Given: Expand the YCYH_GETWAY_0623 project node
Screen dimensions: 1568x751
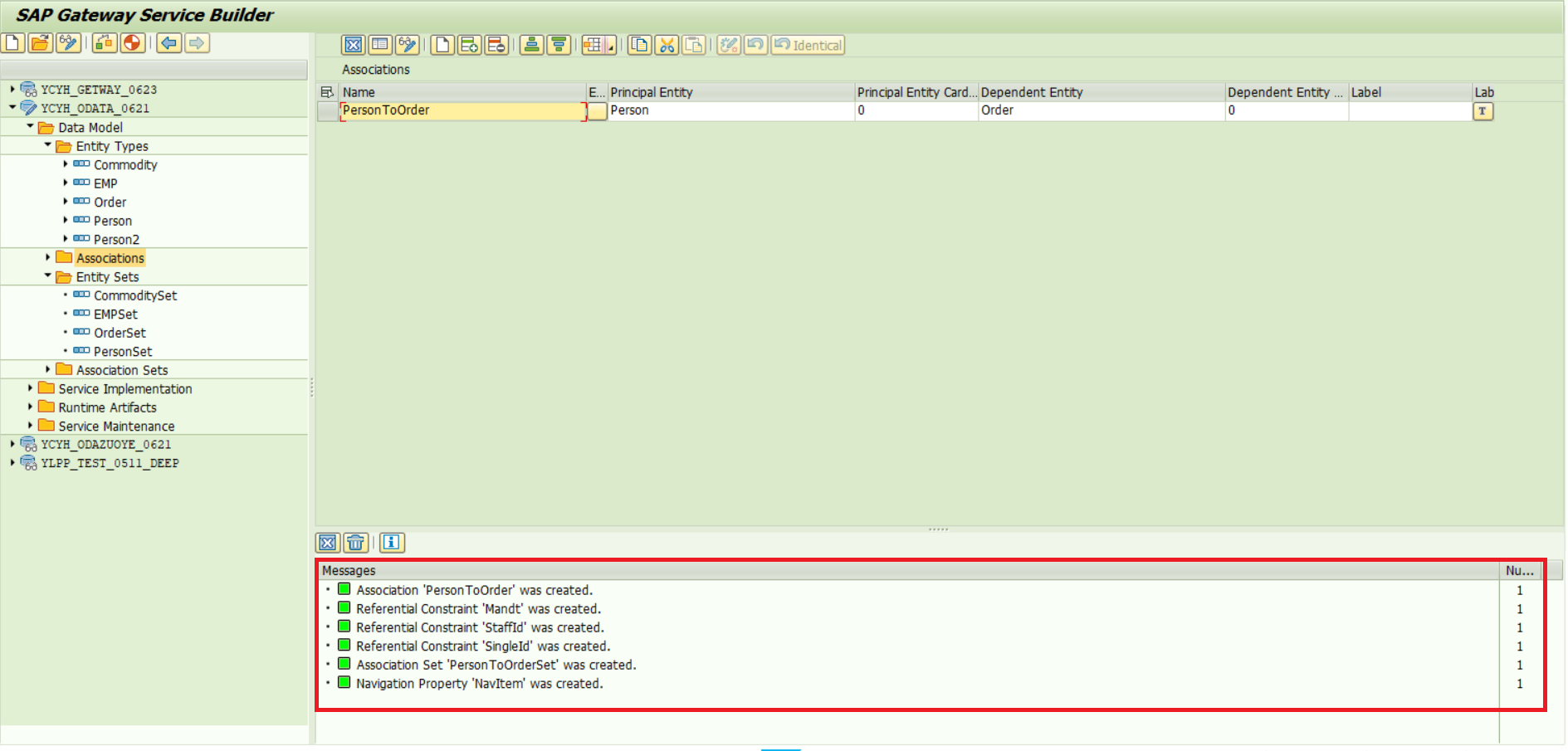Looking at the screenshot, I should tap(12, 88).
